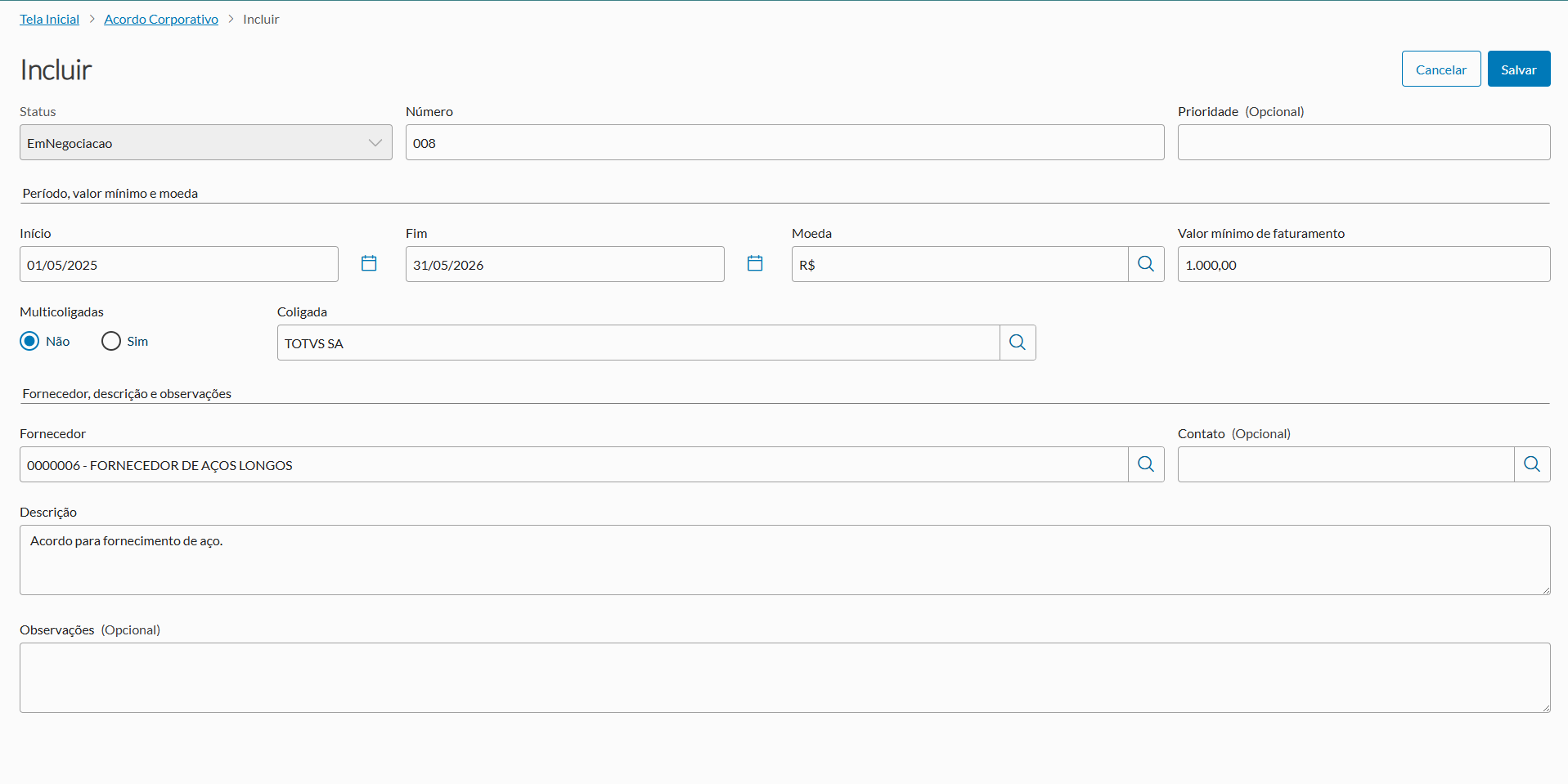This screenshot has height=784, width=1568.
Task: Go to Tela Inicial breadcrumb link
Action: (49, 19)
